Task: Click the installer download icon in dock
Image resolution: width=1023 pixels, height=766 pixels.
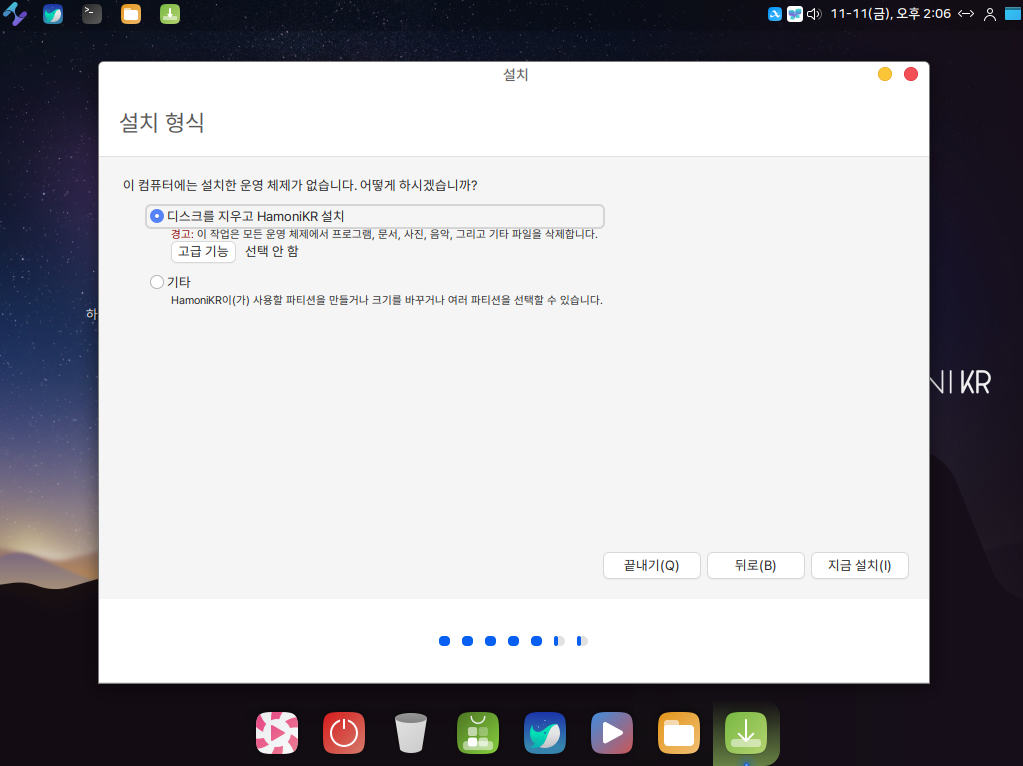Action: (x=746, y=733)
